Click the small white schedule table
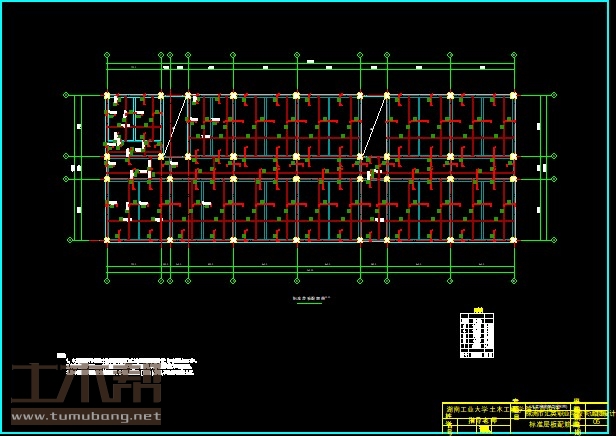Viewport: 616px width, 436px height. point(477,336)
